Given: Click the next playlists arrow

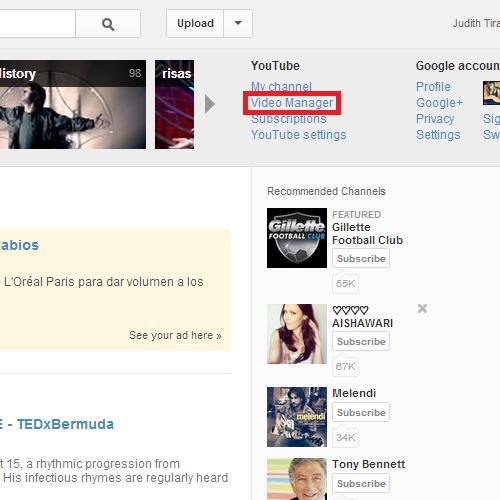Looking at the screenshot, I should coord(210,104).
